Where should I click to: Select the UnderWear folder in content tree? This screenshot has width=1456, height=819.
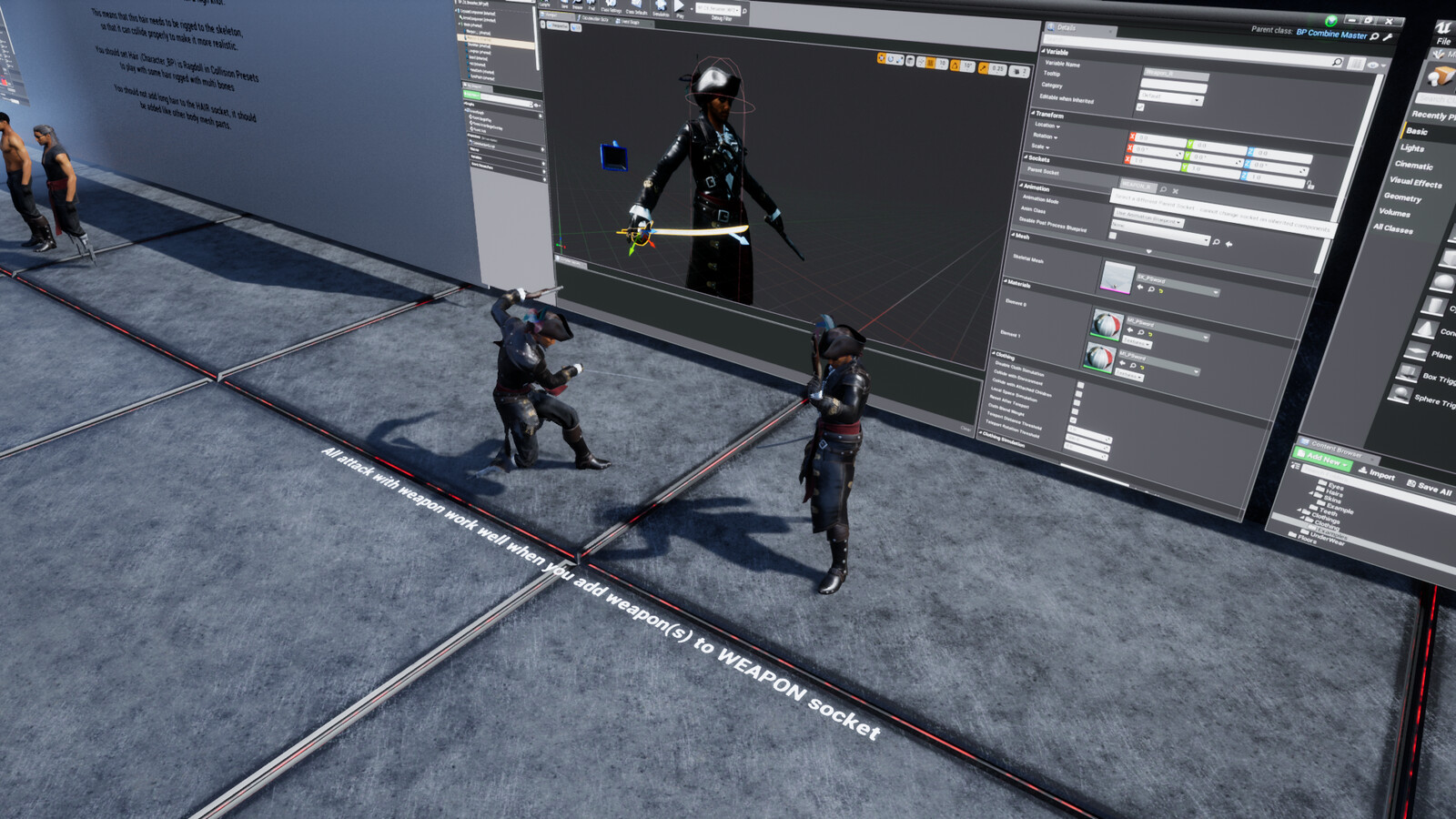click(x=1324, y=539)
